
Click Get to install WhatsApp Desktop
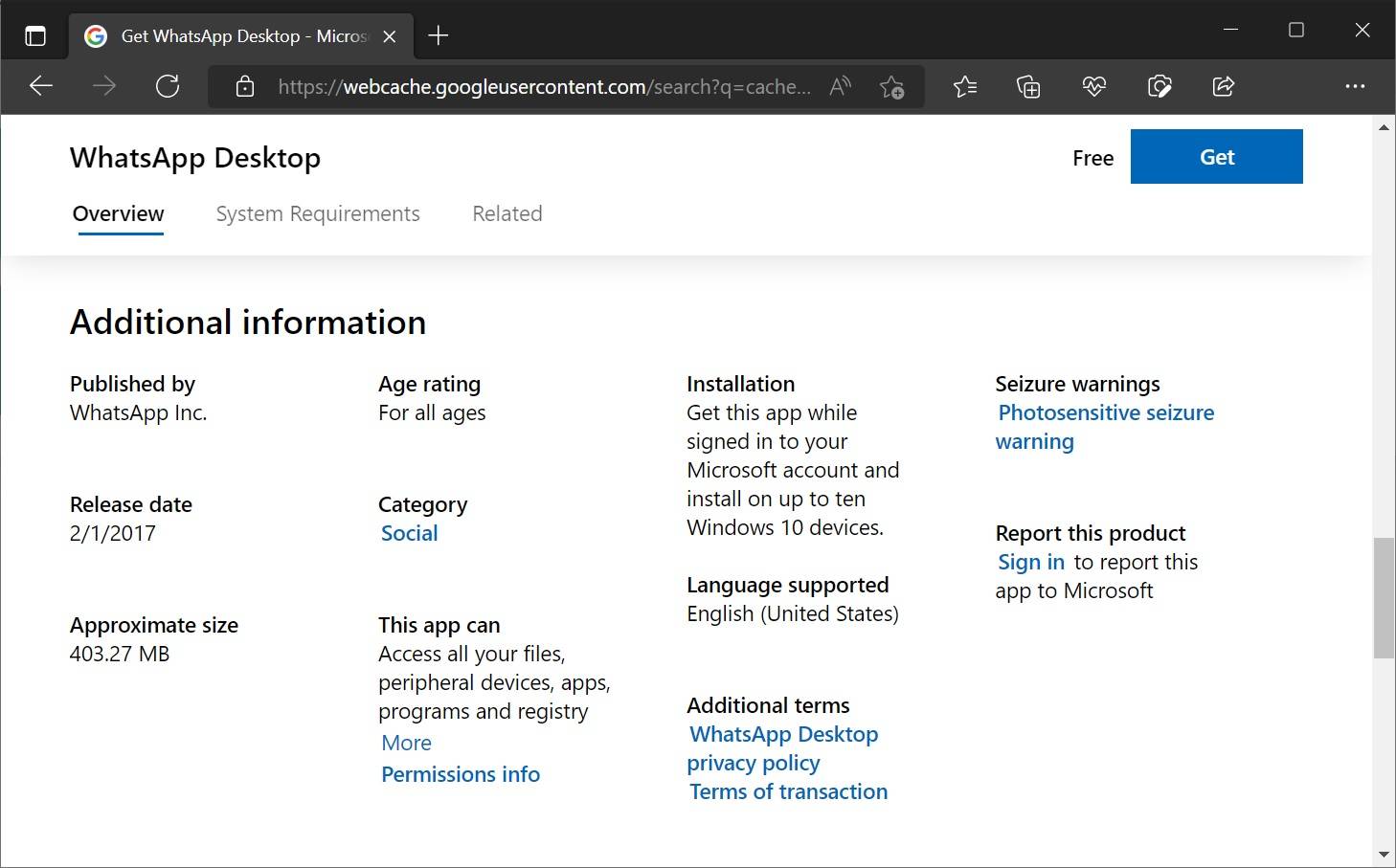(1216, 156)
